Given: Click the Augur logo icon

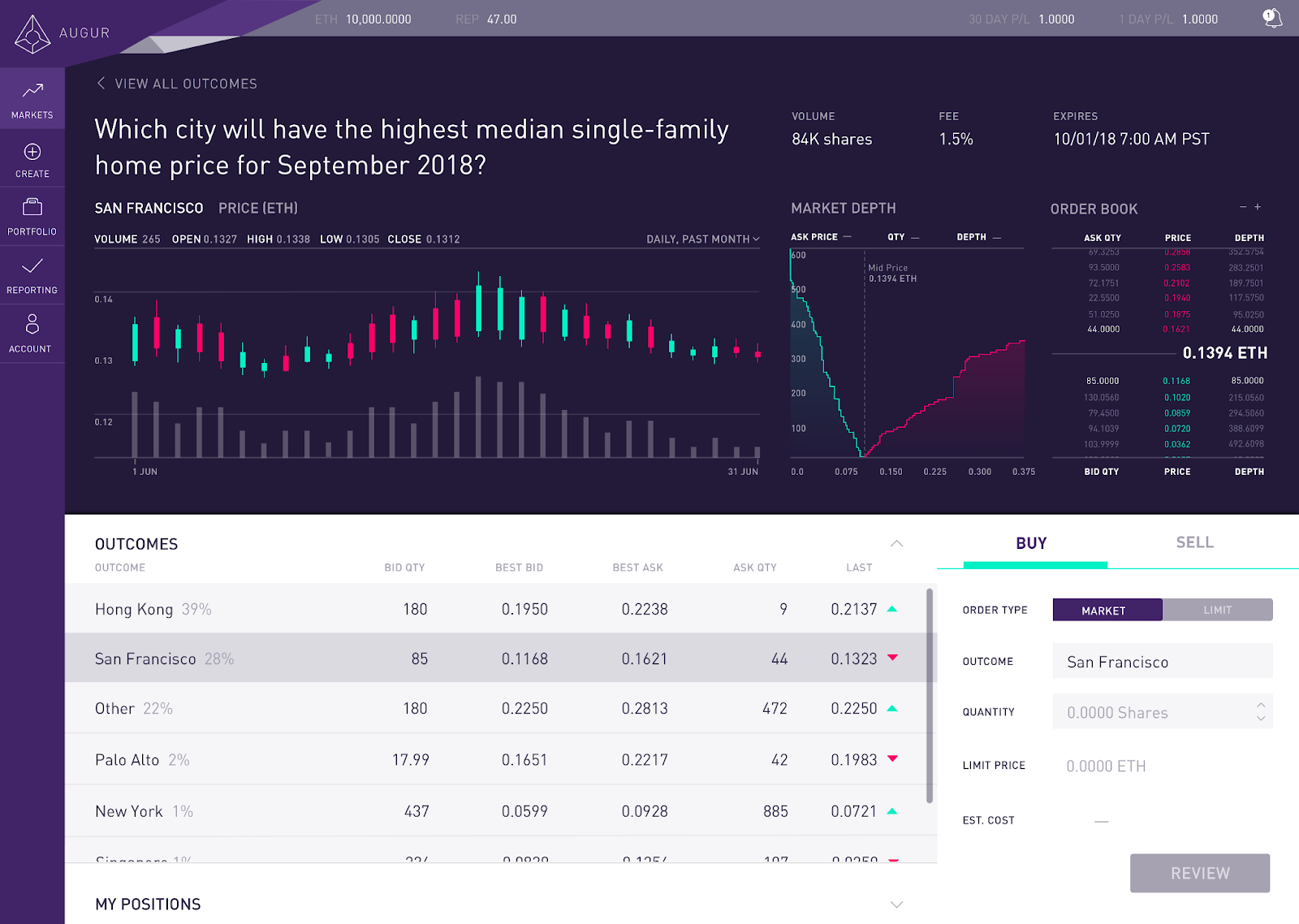Looking at the screenshot, I should click(32, 34).
